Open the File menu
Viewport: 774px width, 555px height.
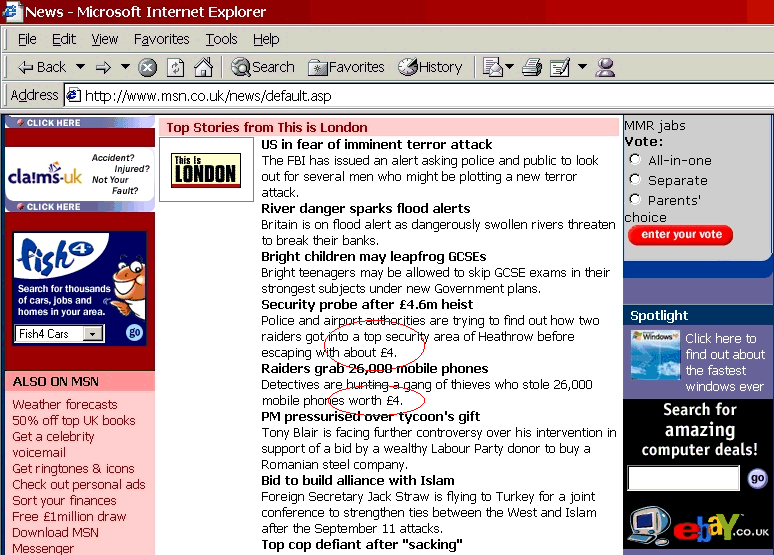[x=27, y=39]
